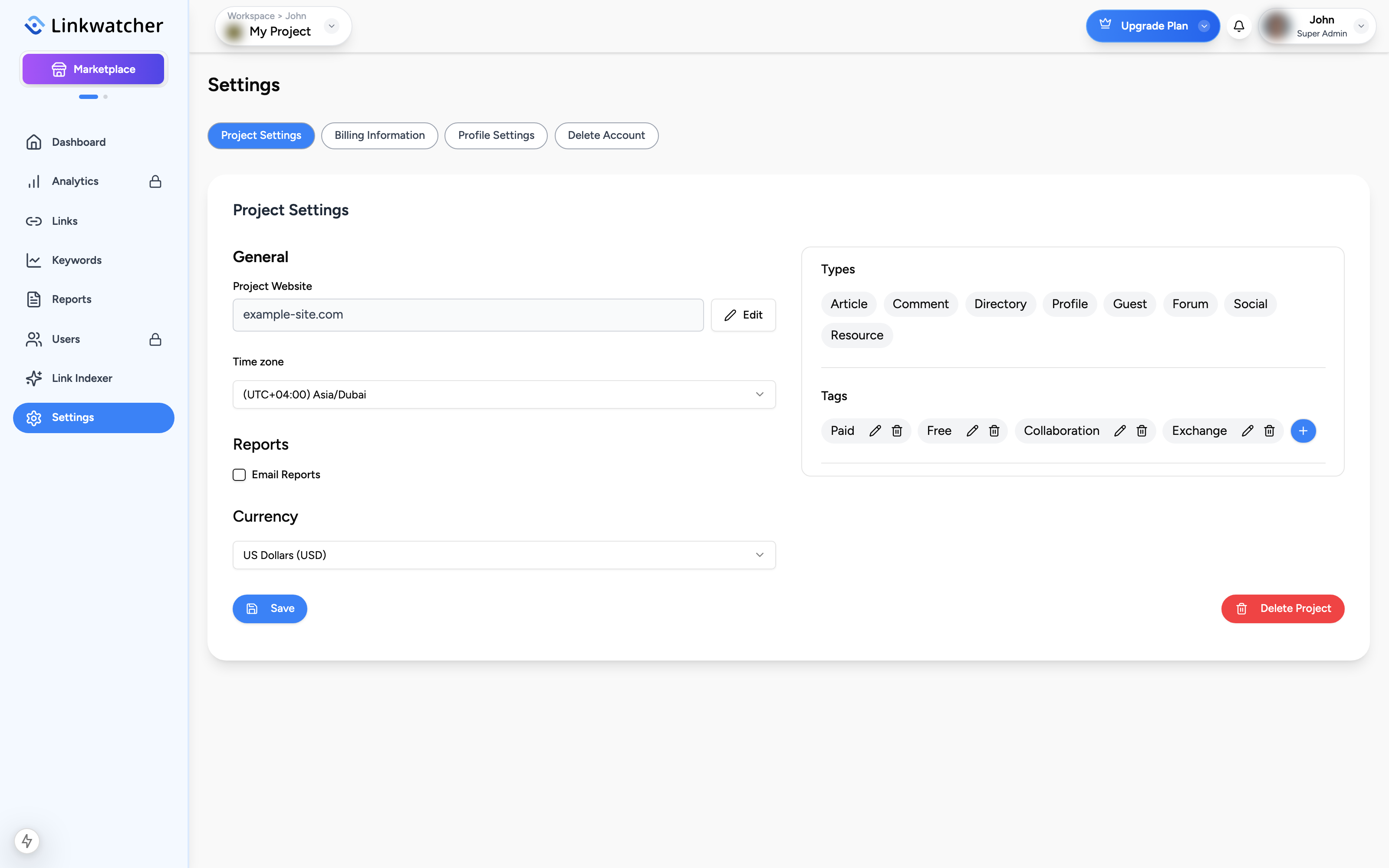Image resolution: width=1389 pixels, height=868 pixels.
Task: Select the Article type chip
Action: [x=849, y=304]
